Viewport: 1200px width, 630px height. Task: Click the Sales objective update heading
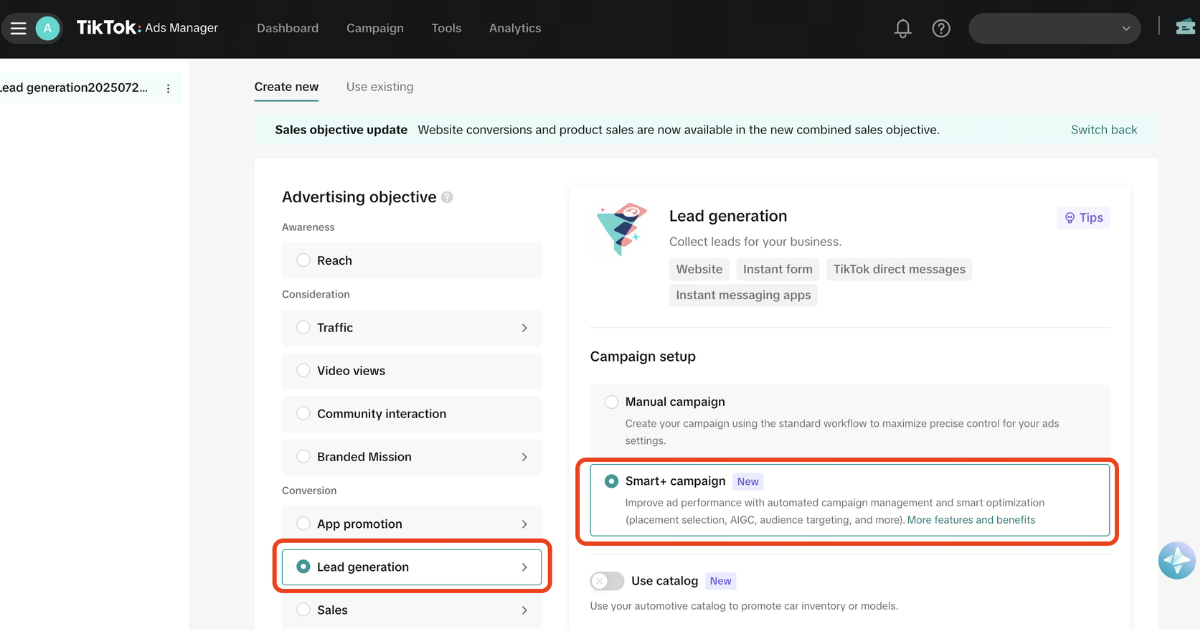(x=341, y=130)
